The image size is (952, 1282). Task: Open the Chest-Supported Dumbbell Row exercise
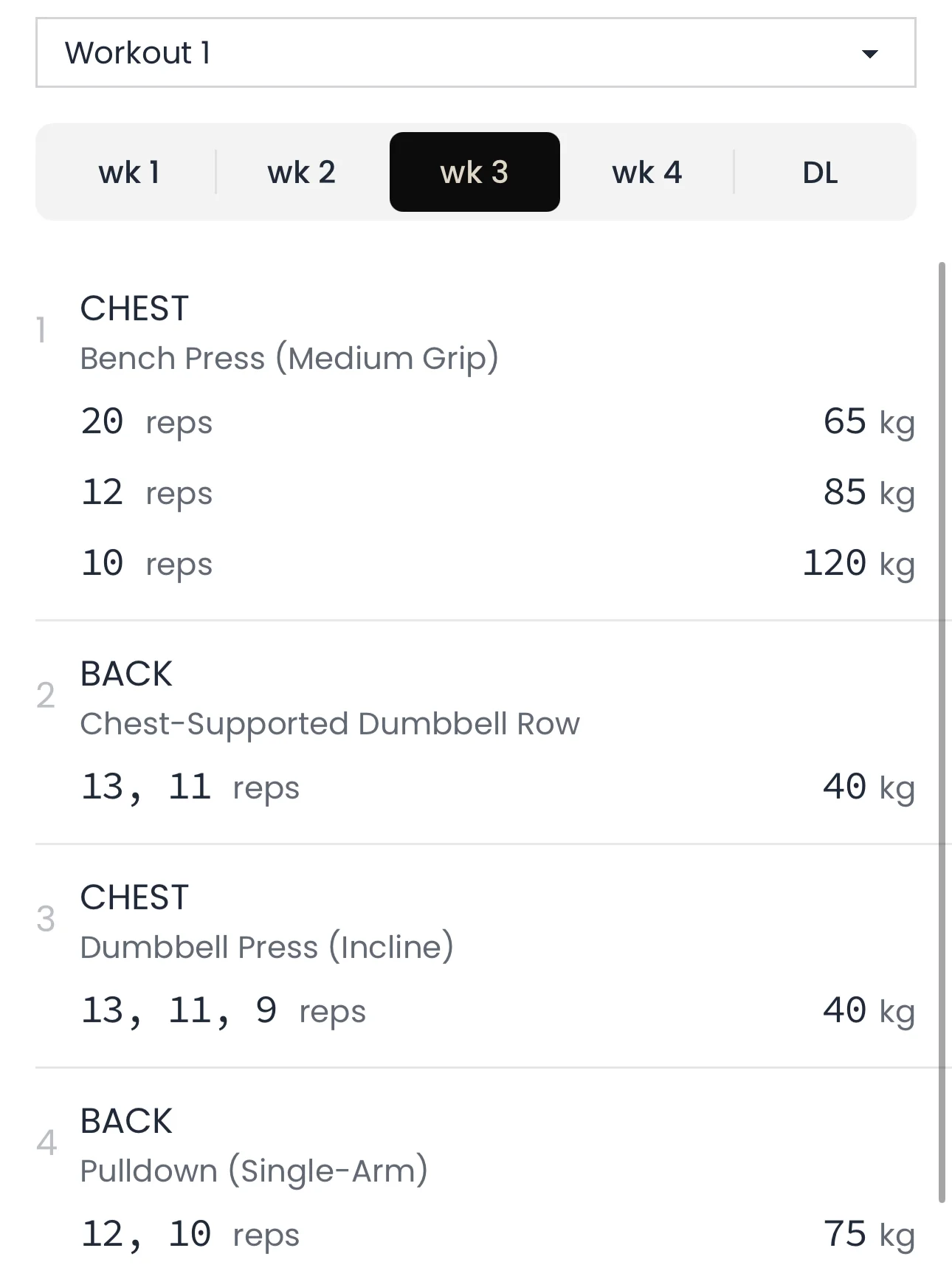pos(329,724)
